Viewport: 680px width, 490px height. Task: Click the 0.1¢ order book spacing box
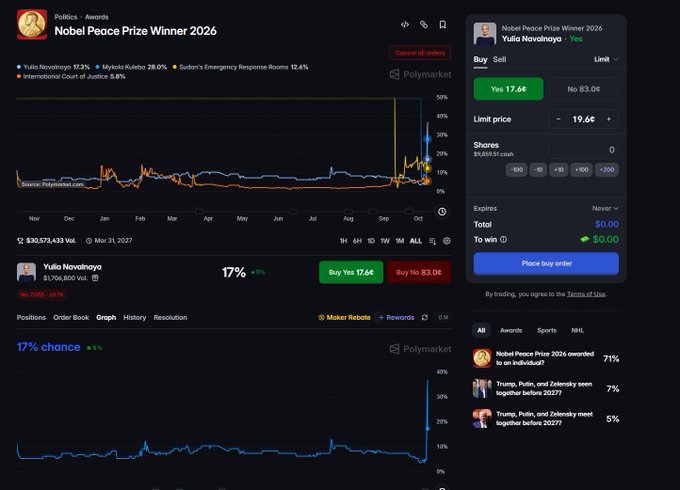click(443, 317)
